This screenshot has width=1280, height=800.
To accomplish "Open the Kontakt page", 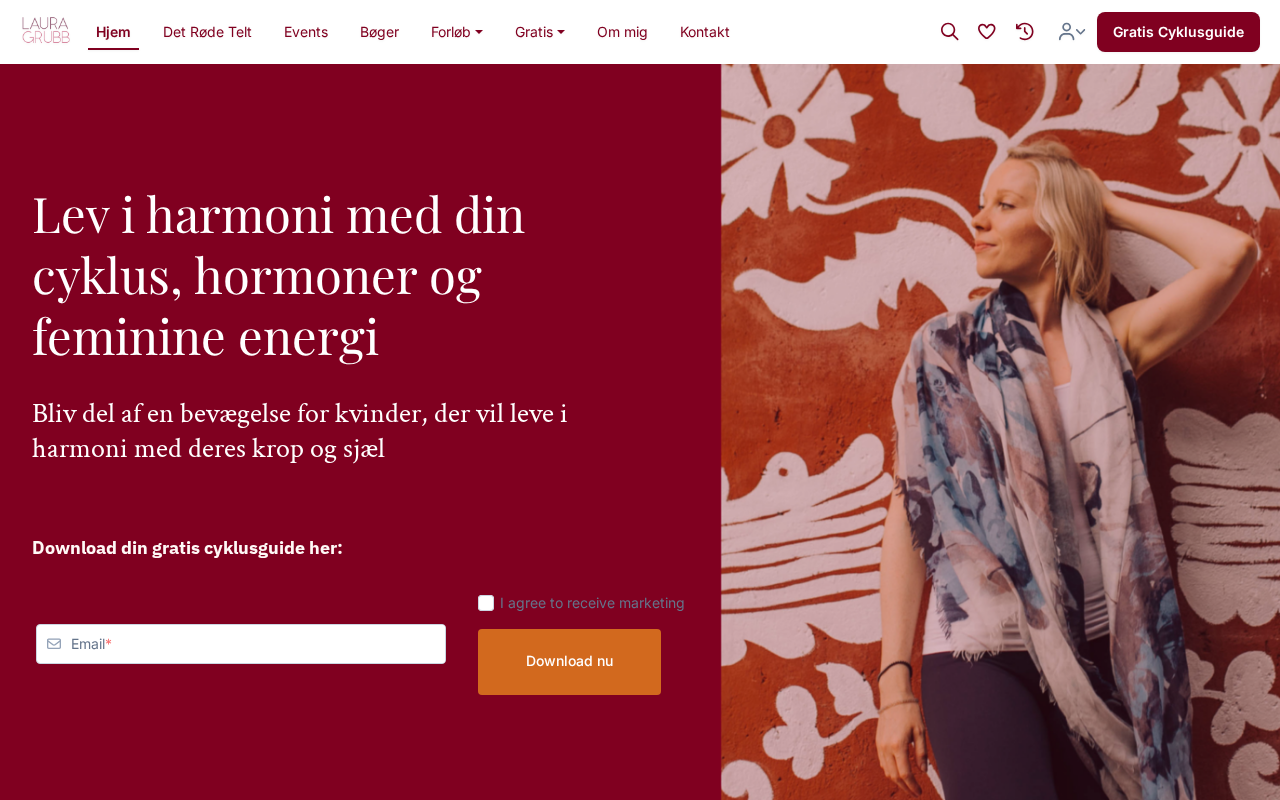I will click(x=705, y=32).
